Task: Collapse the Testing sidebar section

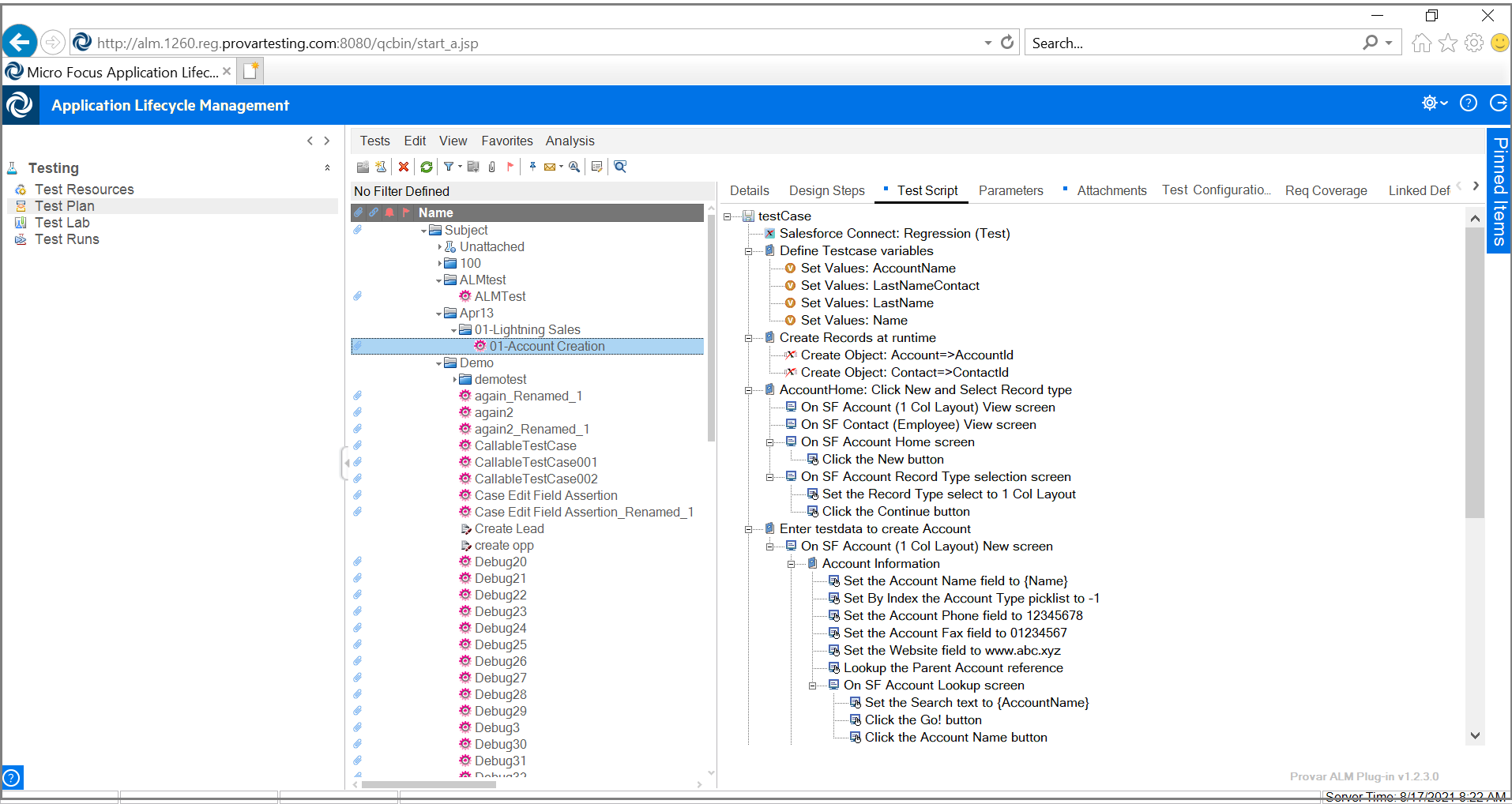Action: pos(327,167)
